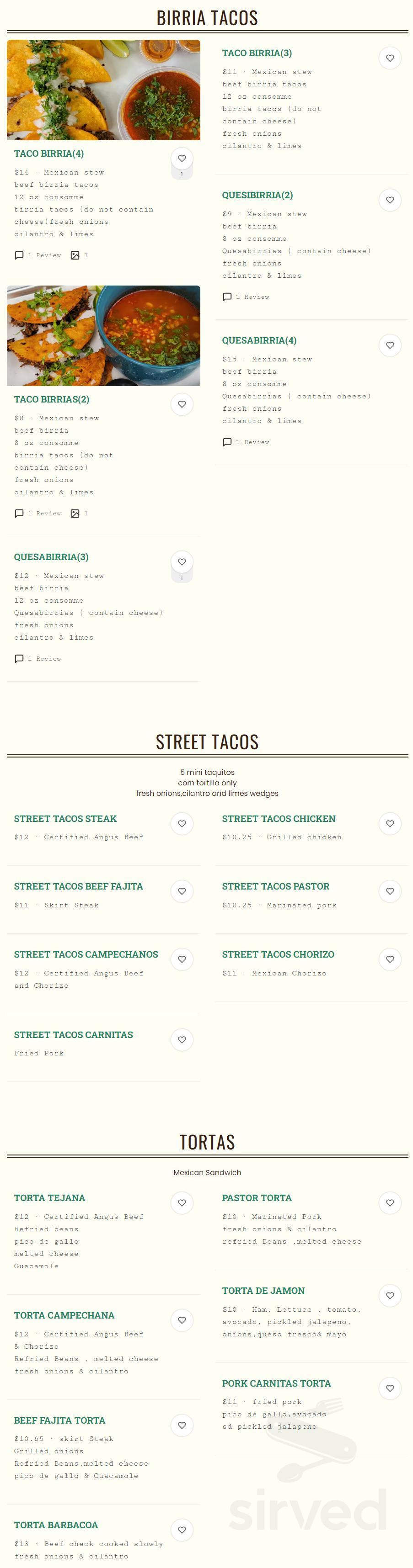Viewport: 413px width, 1568px height.
Task: Click the heart icon for STREET TACOS CAMPECHANOS
Action: 182,959
